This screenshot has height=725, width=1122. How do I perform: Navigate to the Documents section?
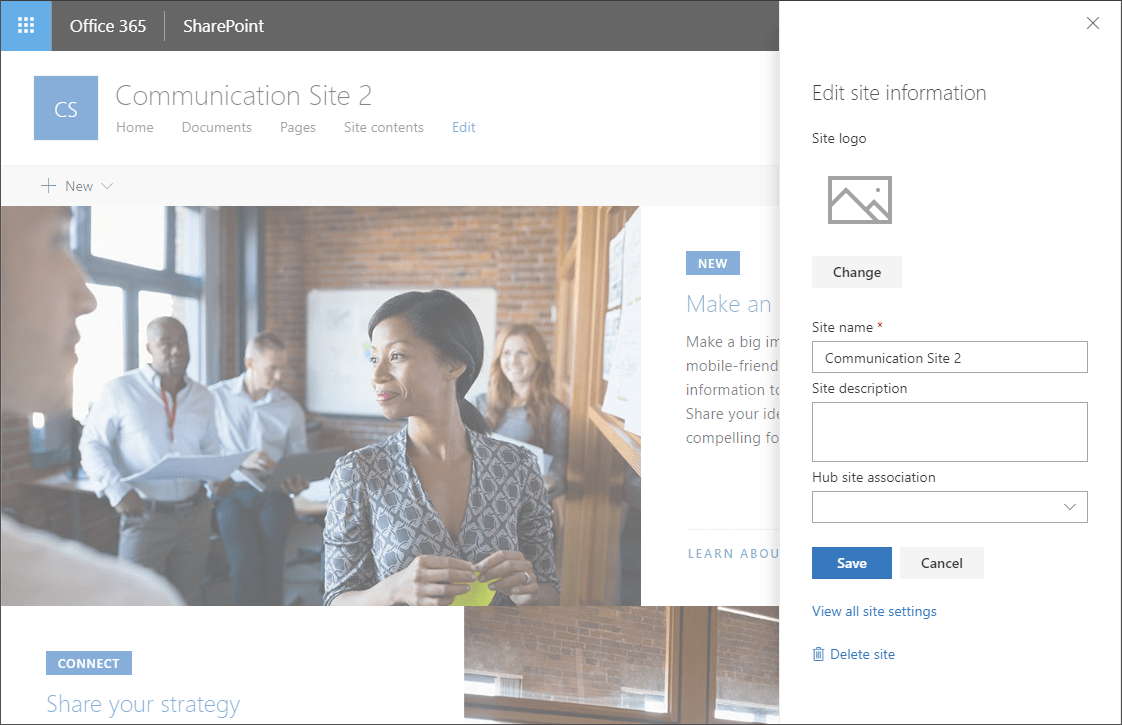[216, 127]
